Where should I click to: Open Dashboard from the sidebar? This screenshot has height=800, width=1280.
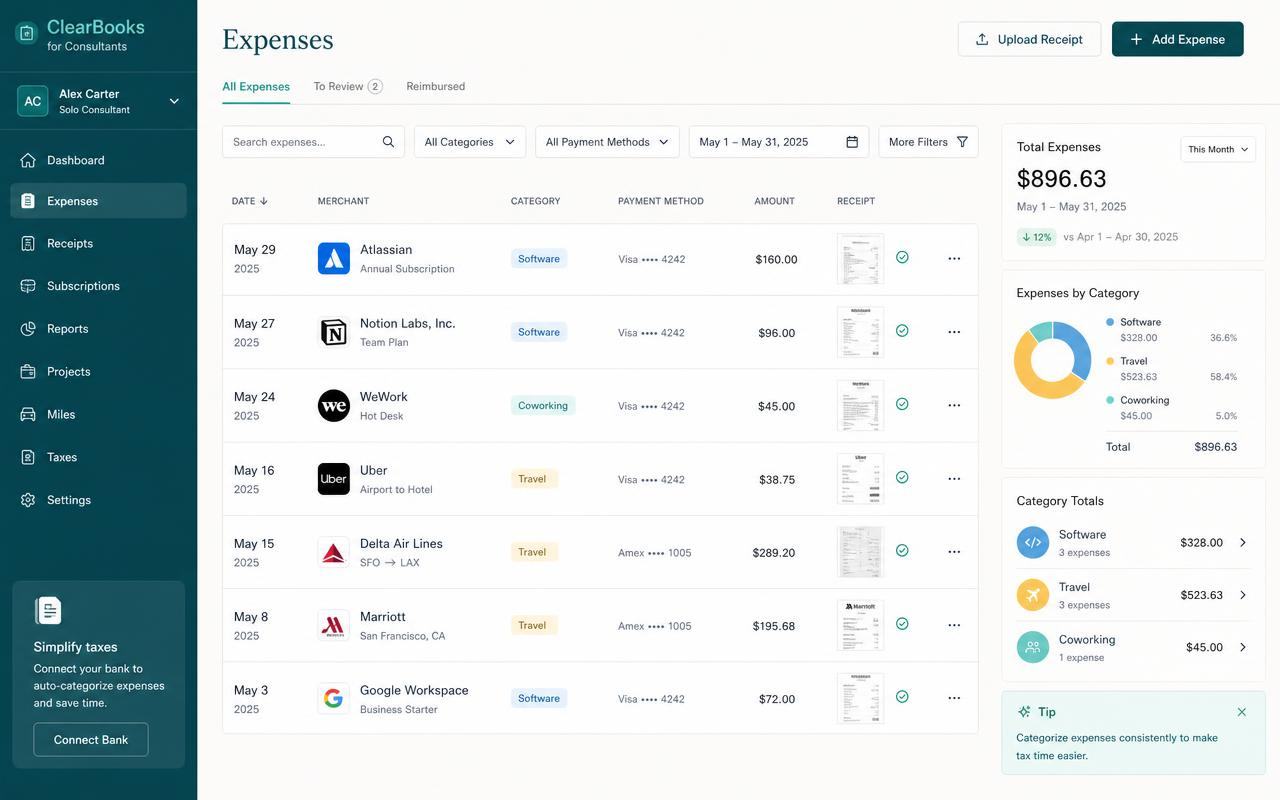[98, 160]
